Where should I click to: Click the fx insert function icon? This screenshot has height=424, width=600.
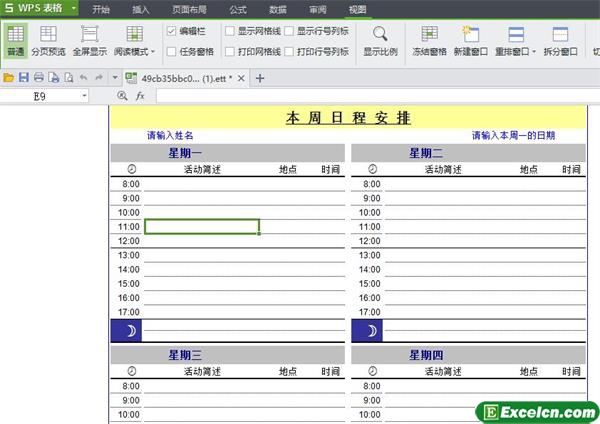[x=140, y=96]
